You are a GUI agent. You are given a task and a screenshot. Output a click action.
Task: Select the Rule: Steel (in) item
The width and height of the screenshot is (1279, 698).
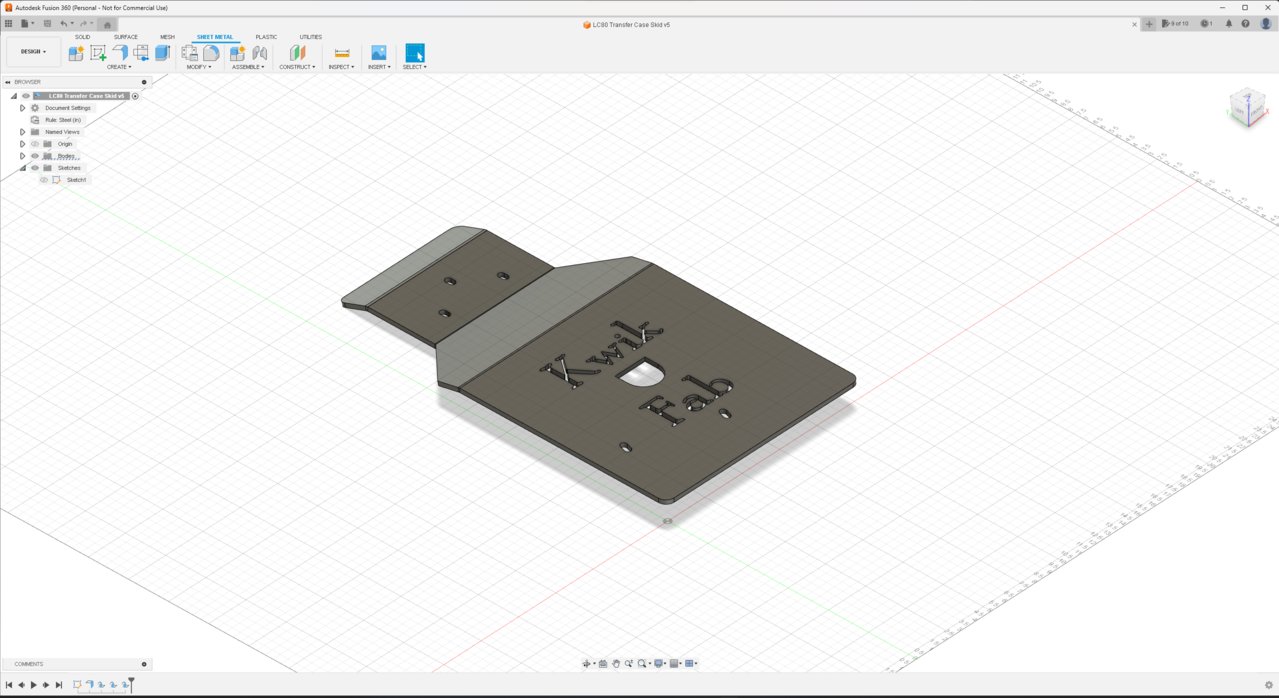[63, 120]
